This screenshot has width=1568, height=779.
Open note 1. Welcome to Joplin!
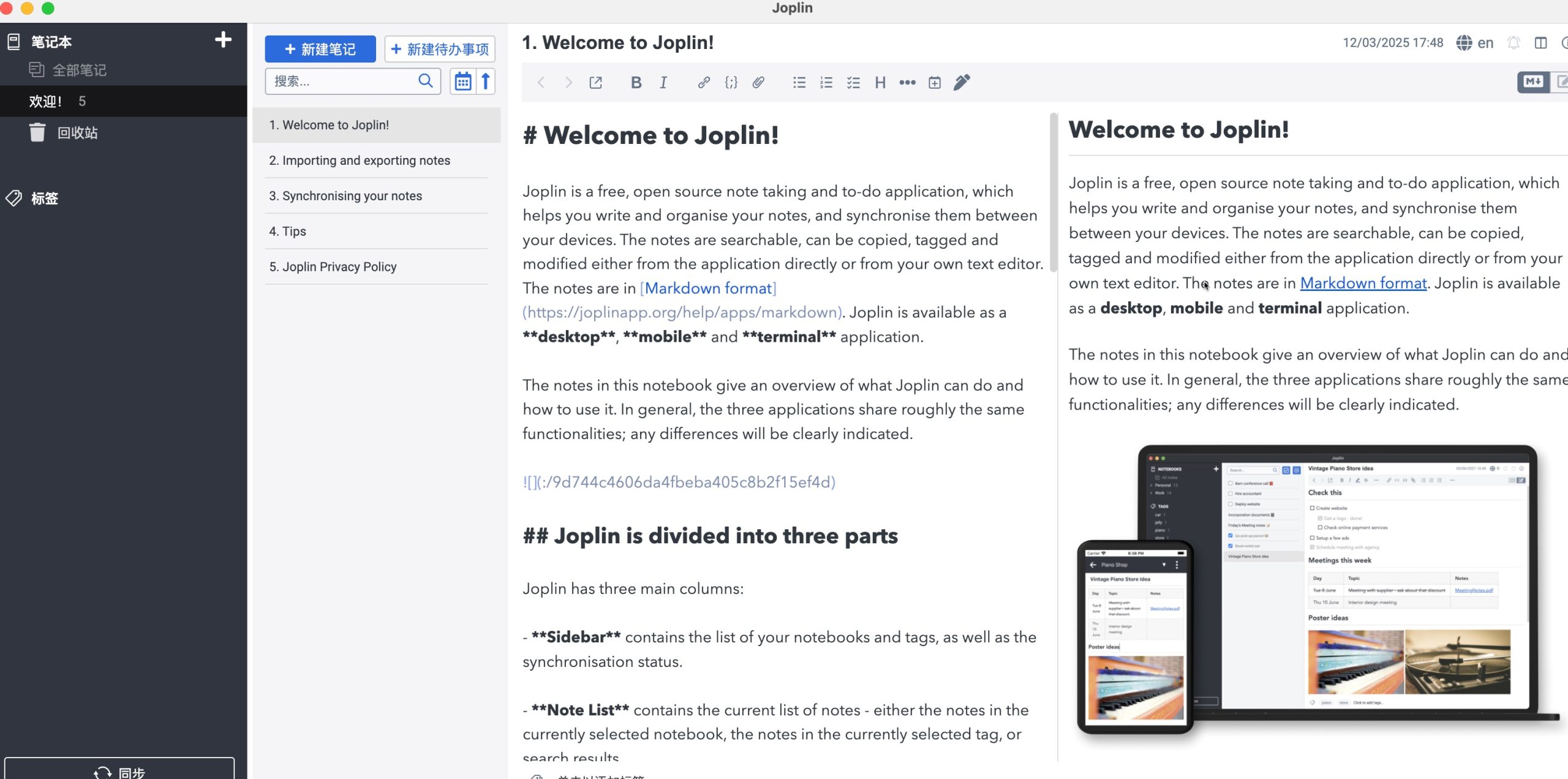click(377, 125)
